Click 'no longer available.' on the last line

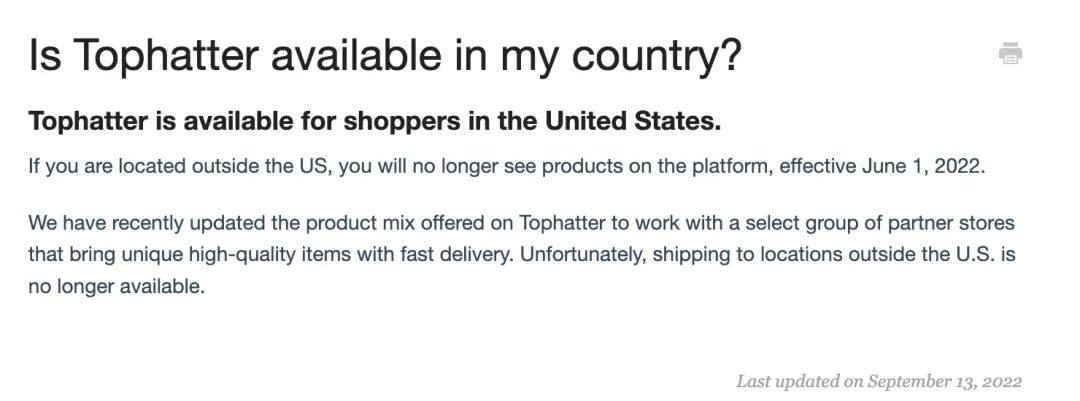(x=116, y=286)
